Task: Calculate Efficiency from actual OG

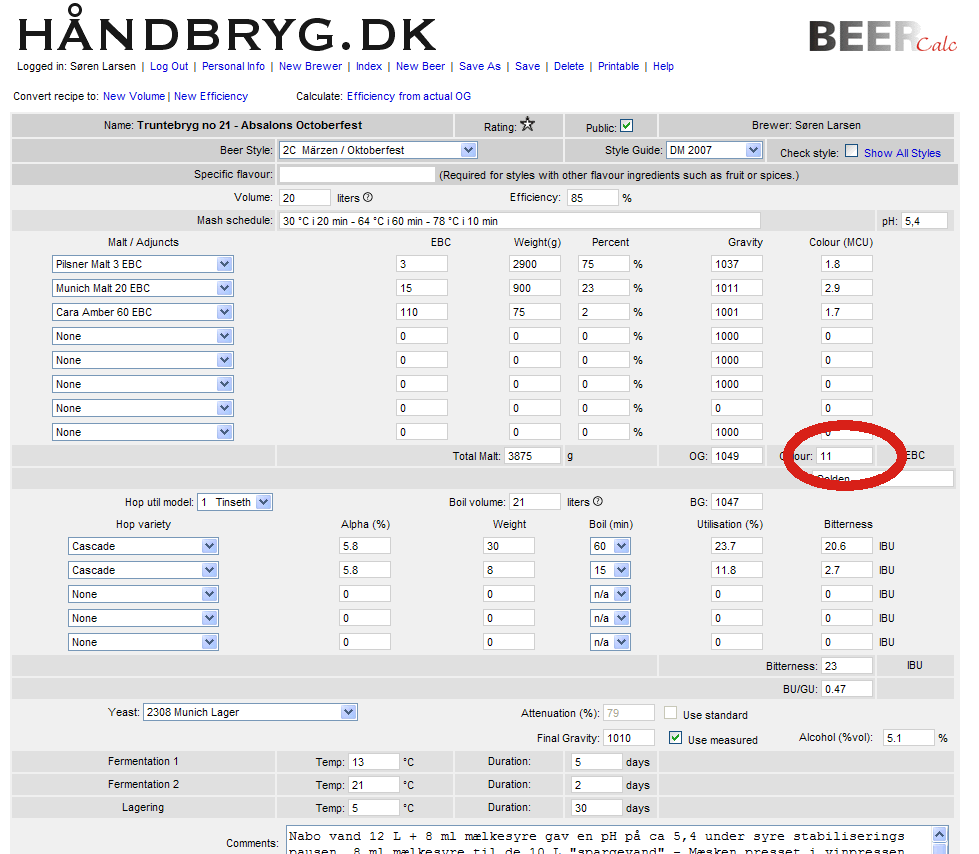Action: (409, 96)
